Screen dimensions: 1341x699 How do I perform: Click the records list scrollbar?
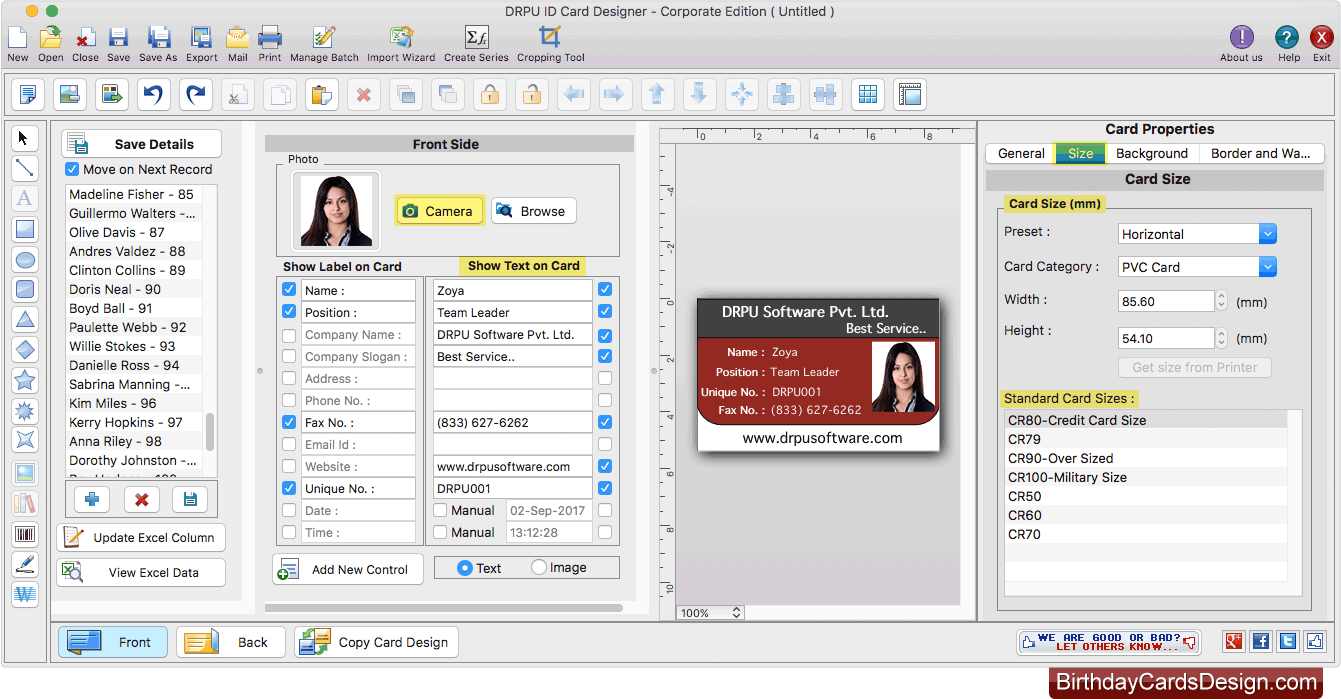[210, 432]
